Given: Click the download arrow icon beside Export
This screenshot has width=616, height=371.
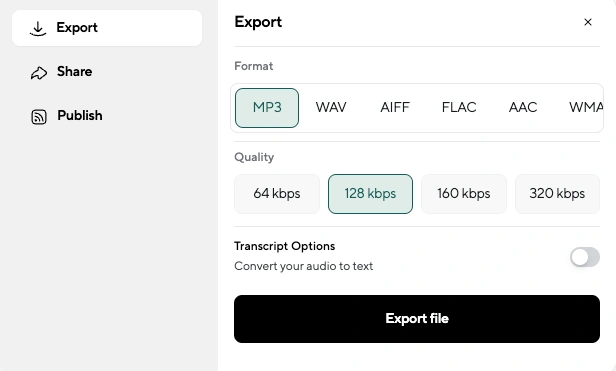Looking at the screenshot, I should [x=38, y=29].
